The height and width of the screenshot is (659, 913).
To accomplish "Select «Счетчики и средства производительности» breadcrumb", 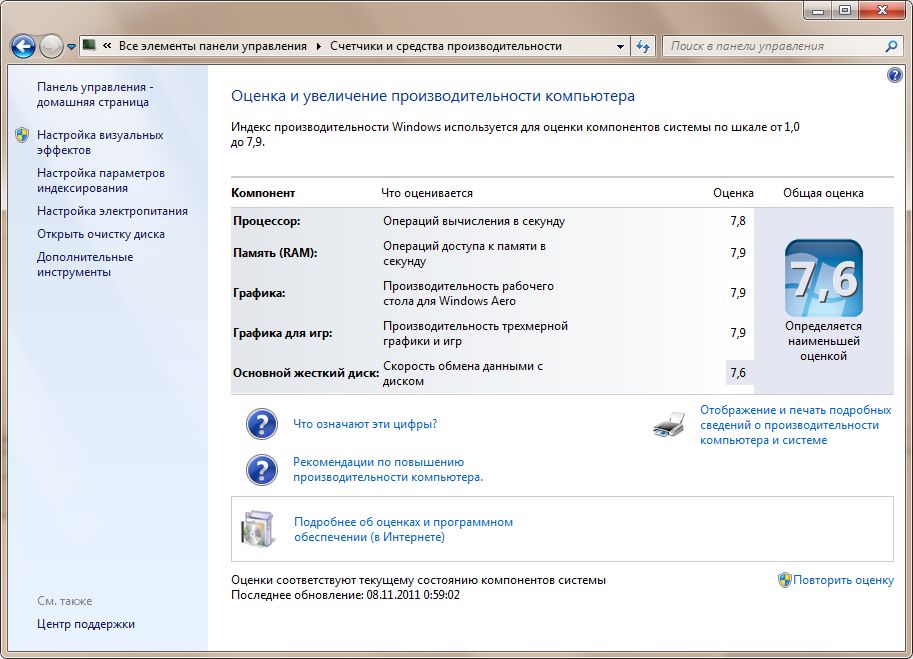I will 445,46.
